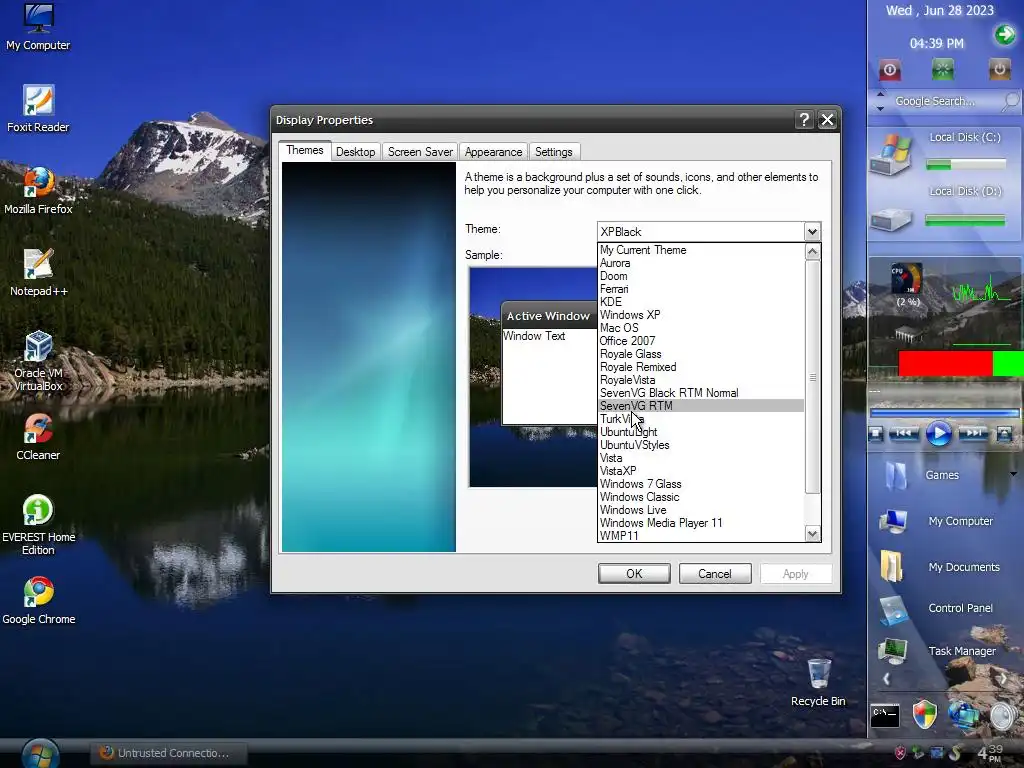
Task: Click the media player next track button
Action: pos(973,433)
